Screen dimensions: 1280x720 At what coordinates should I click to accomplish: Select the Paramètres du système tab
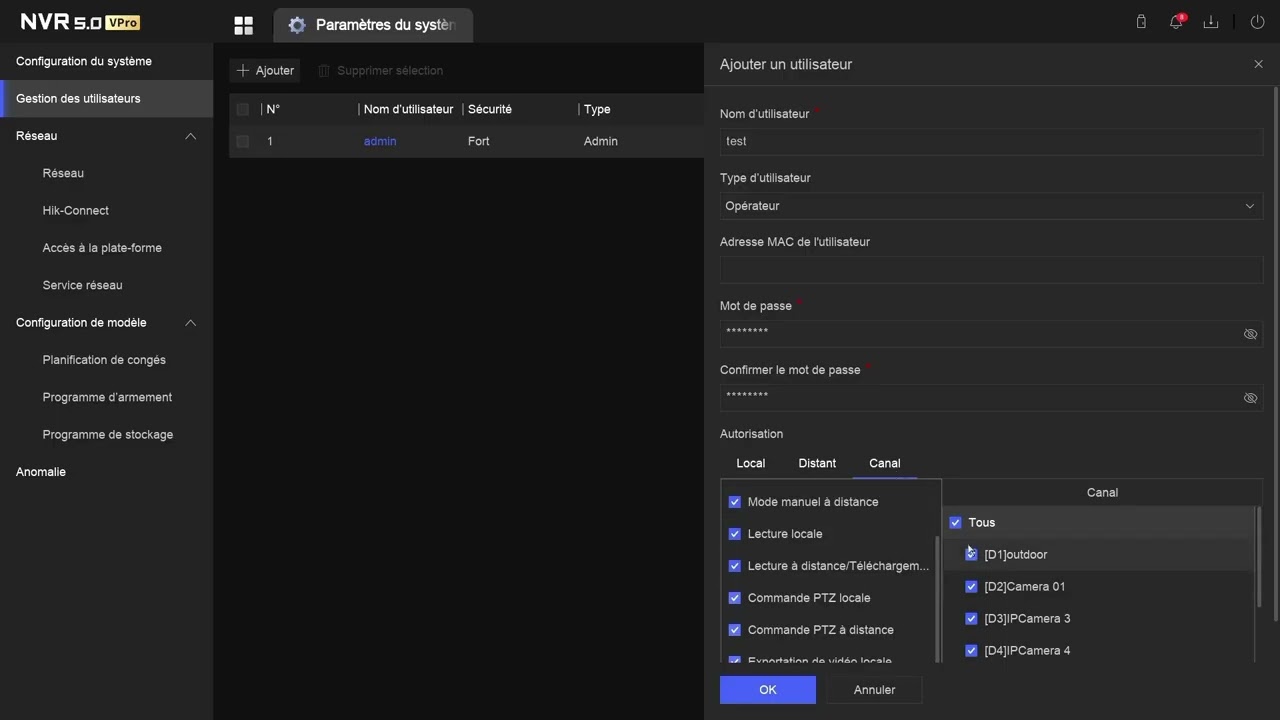pos(373,25)
